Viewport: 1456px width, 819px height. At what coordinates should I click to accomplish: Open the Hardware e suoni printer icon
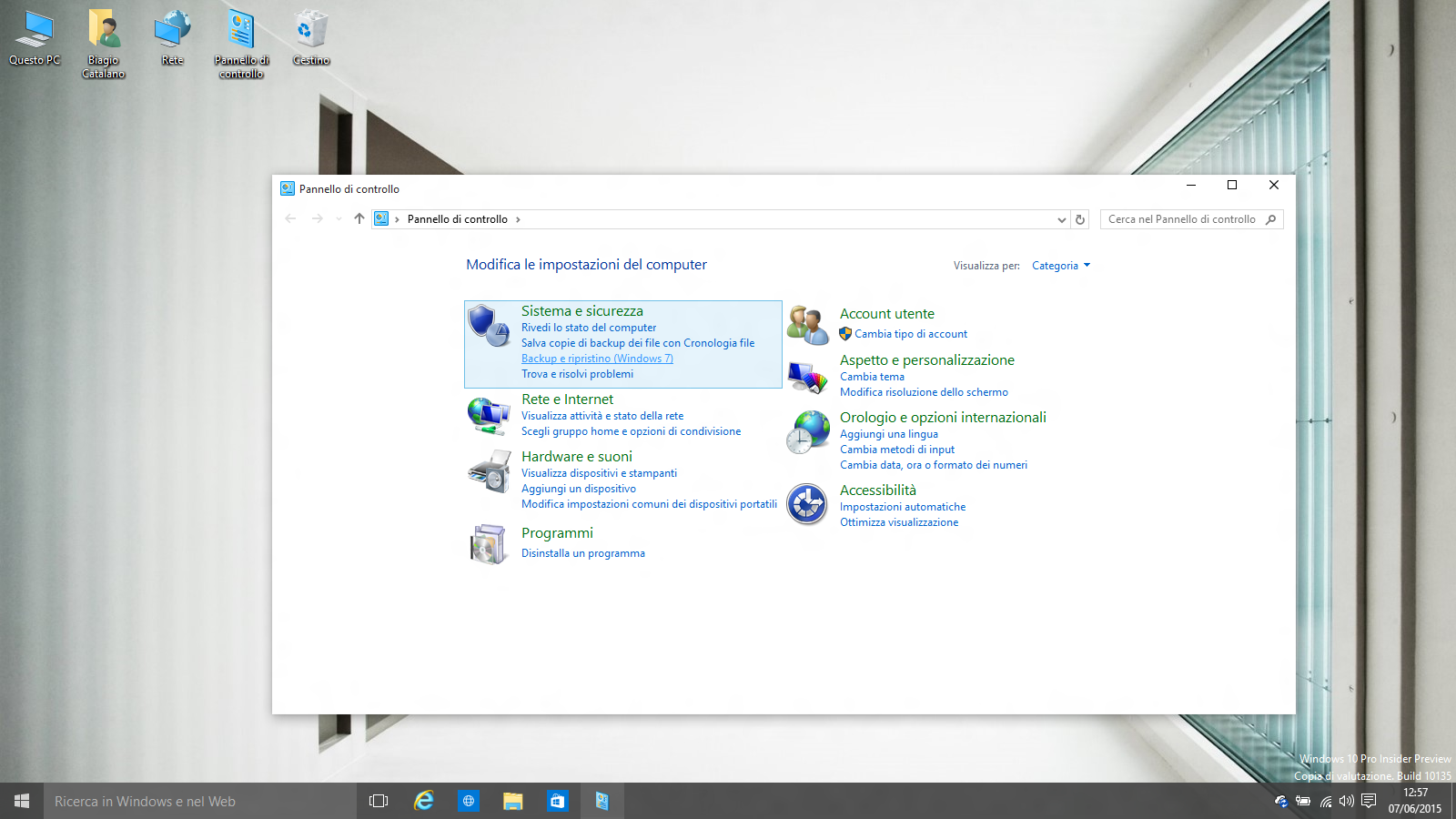pos(489,472)
